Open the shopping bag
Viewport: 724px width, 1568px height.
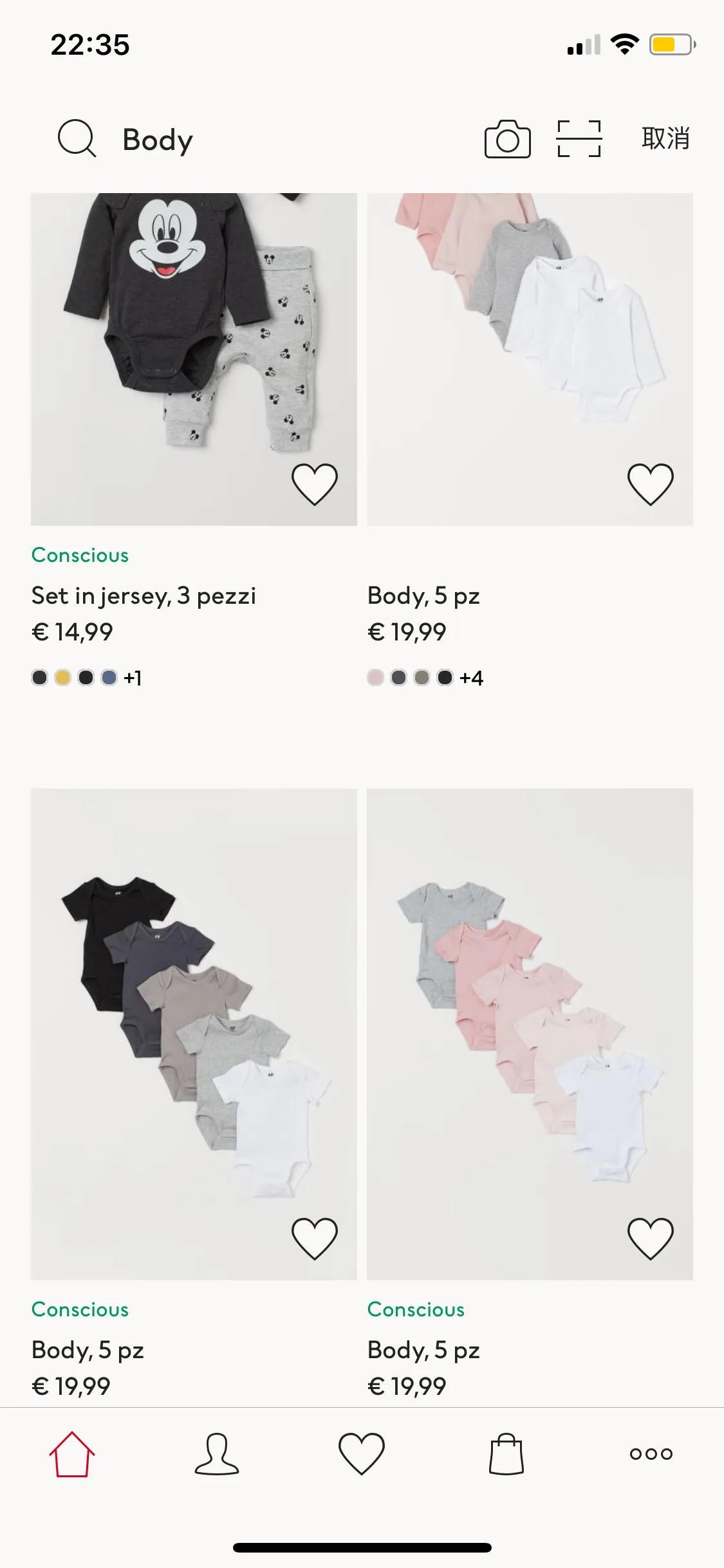506,1454
